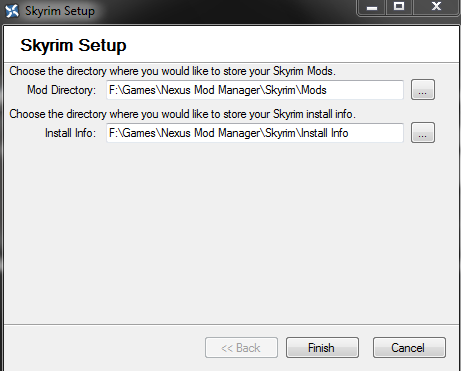Click the 'Mod Directory:' label
This screenshot has height=371, width=461.
click(61, 90)
